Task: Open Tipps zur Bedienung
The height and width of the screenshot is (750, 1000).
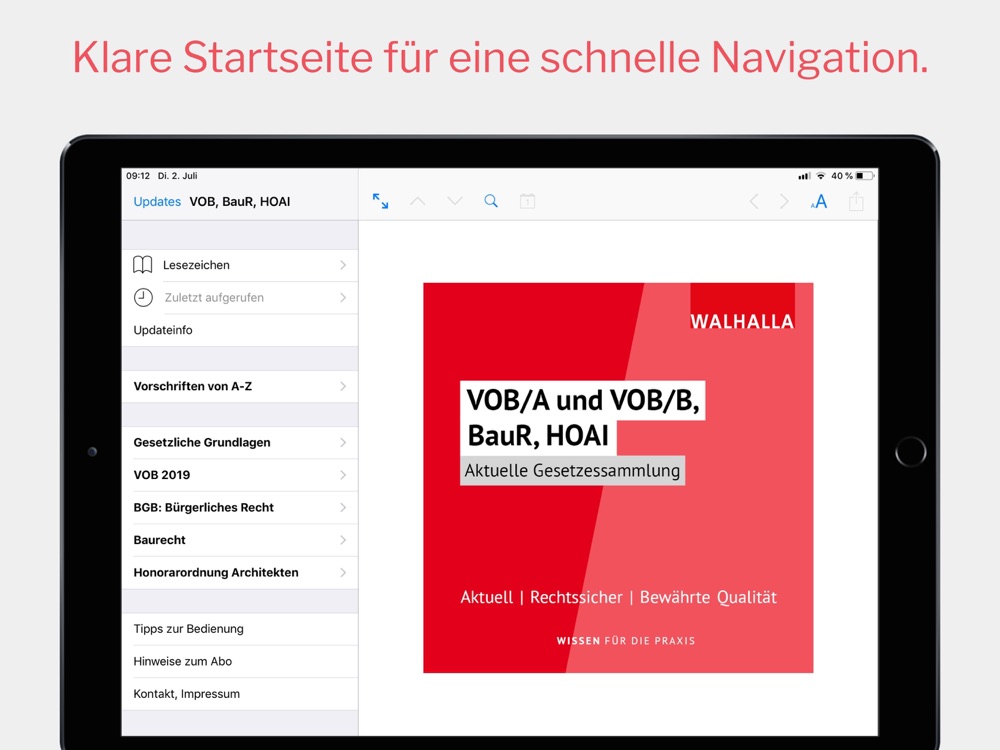Action: (x=240, y=628)
